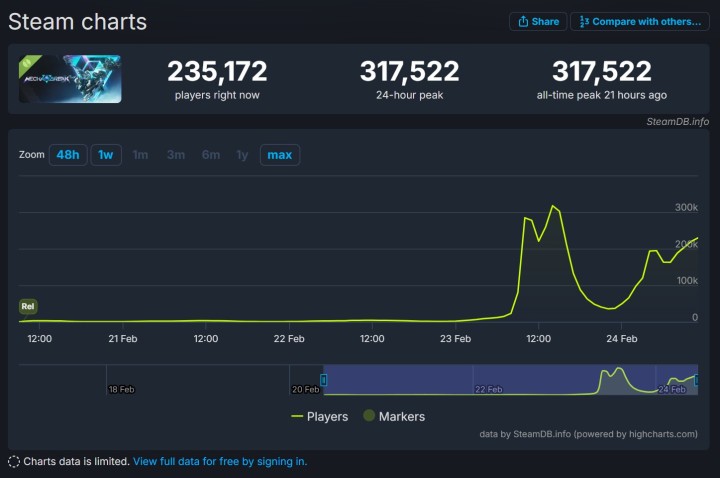720x478 pixels.
Task: Open View full data by signing in link
Action: click(x=220, y=461)
